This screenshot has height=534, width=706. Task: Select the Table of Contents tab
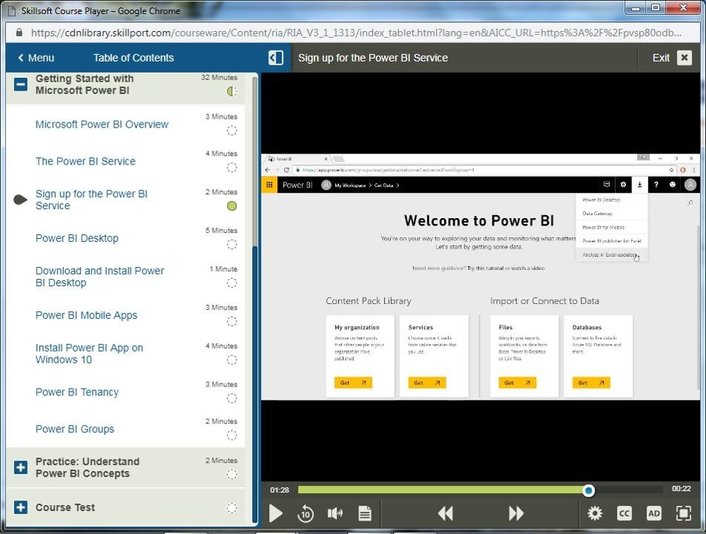pyautogui.click(x=133, y=58)
